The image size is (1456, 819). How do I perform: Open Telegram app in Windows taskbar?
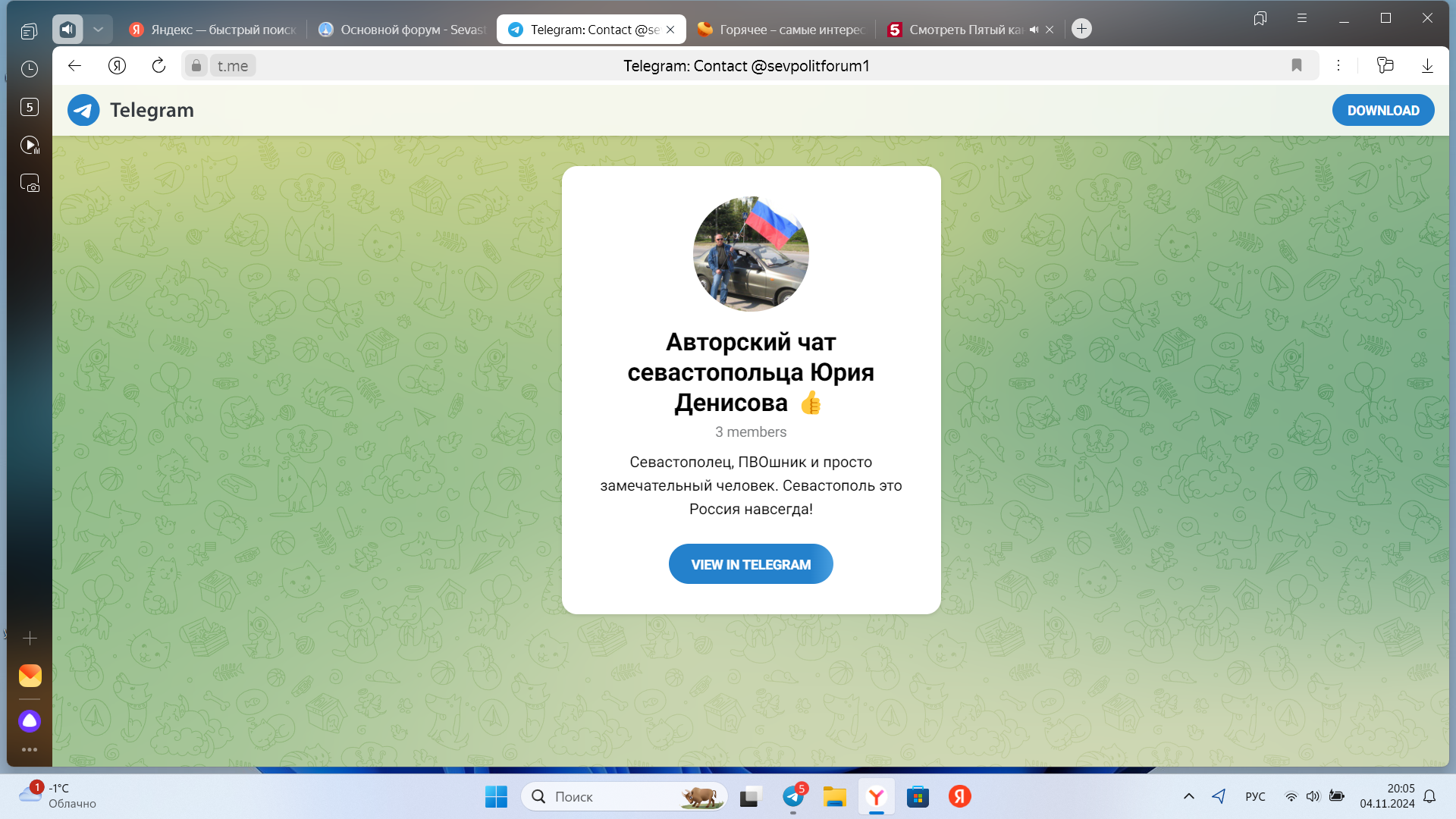point(793,796)
